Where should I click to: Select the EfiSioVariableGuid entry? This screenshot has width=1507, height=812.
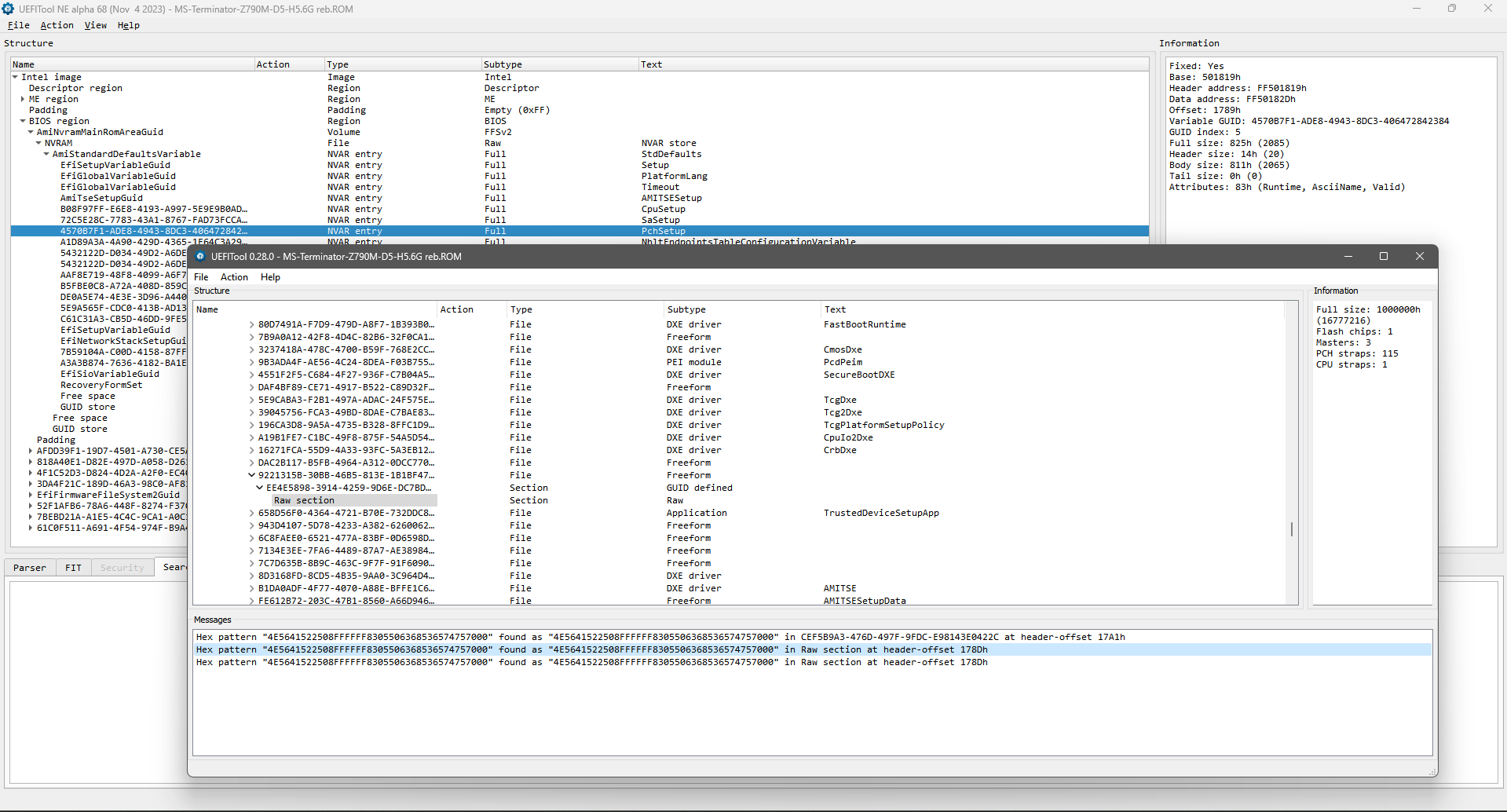(110, 374)
